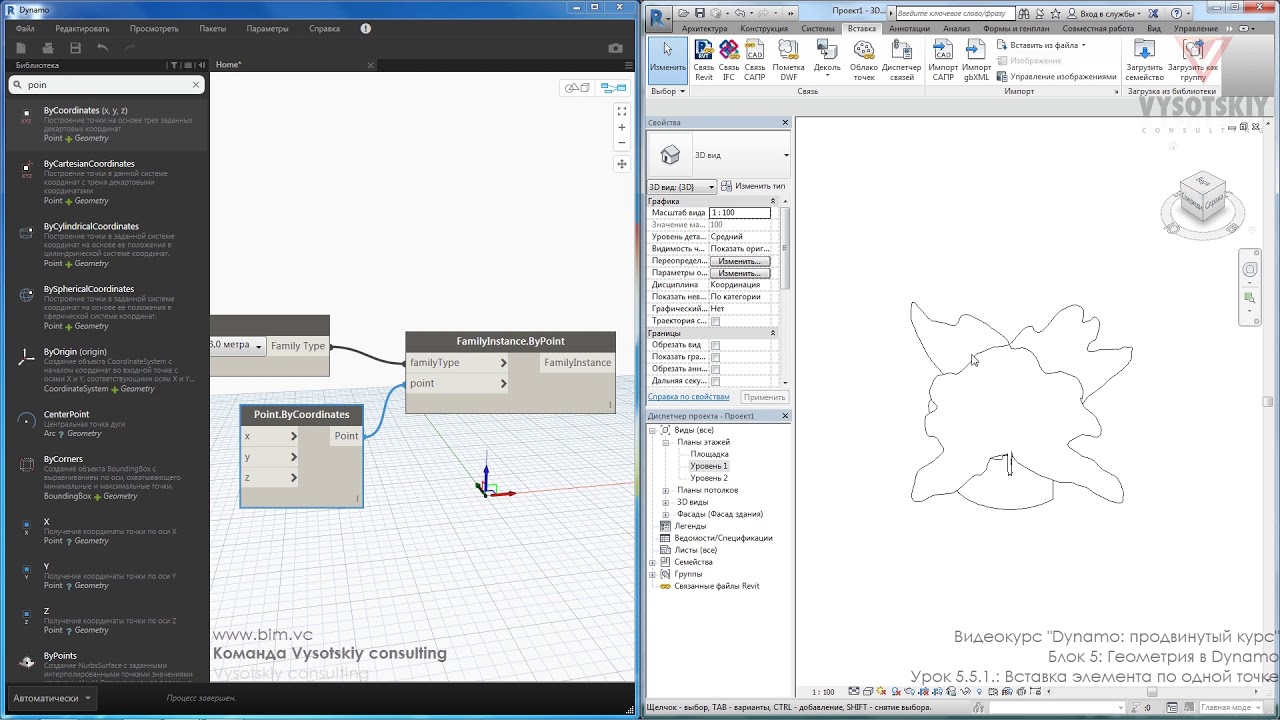Collapse the Границы properties section
The width and height of the screenshot is (1280, 720).
(773, 333)
